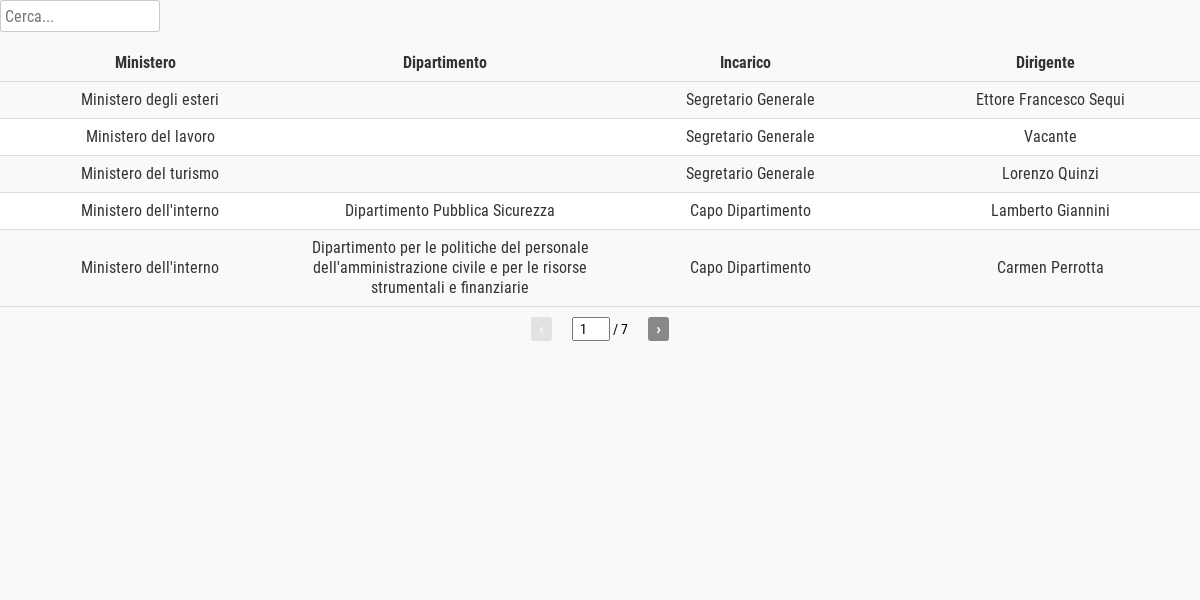Screen dimensions: 1200x600
Task: Sort by the Incarico column header
Action: tap(745, 62)
